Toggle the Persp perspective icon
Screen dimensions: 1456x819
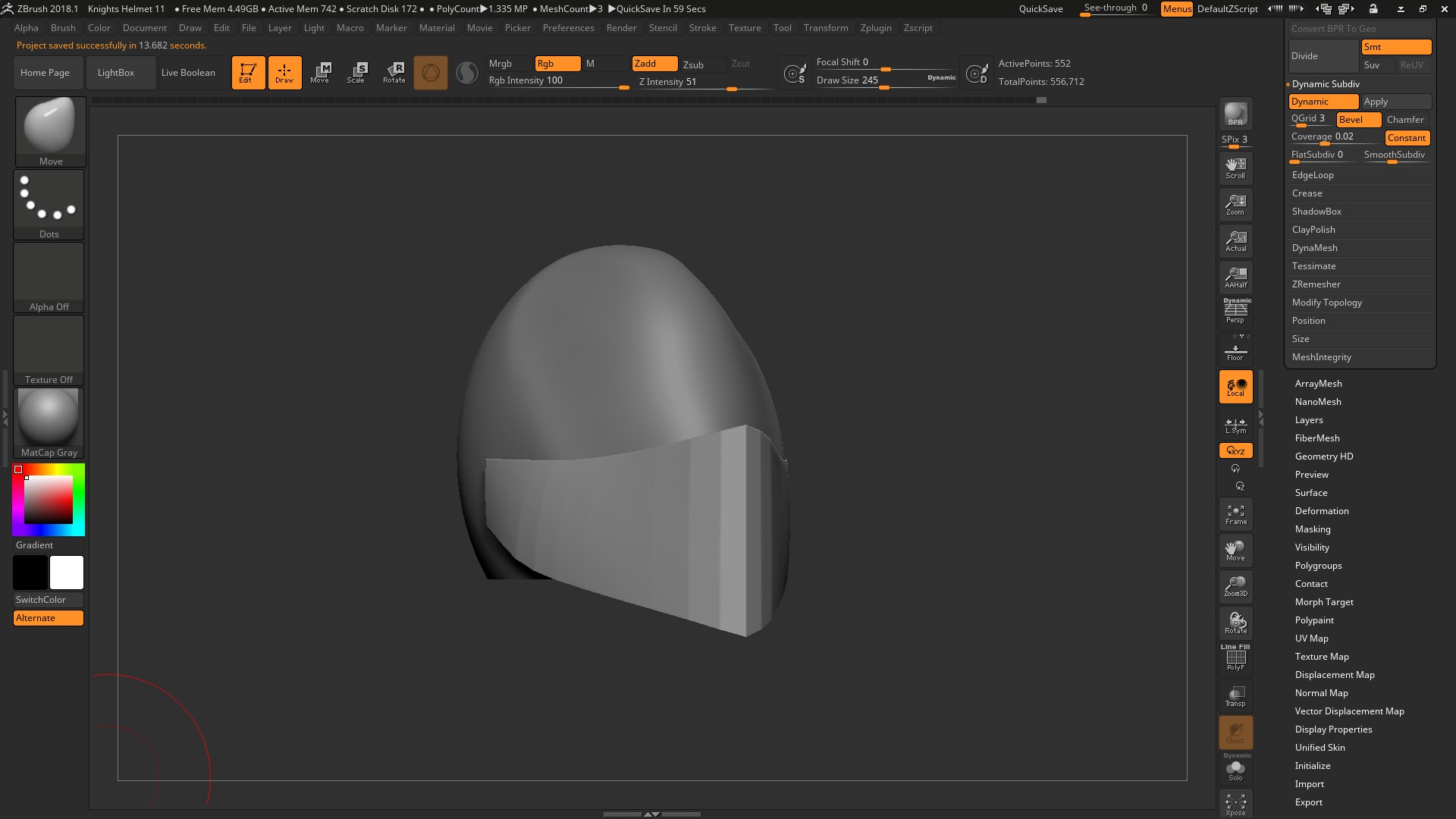tap(1235, 312)
